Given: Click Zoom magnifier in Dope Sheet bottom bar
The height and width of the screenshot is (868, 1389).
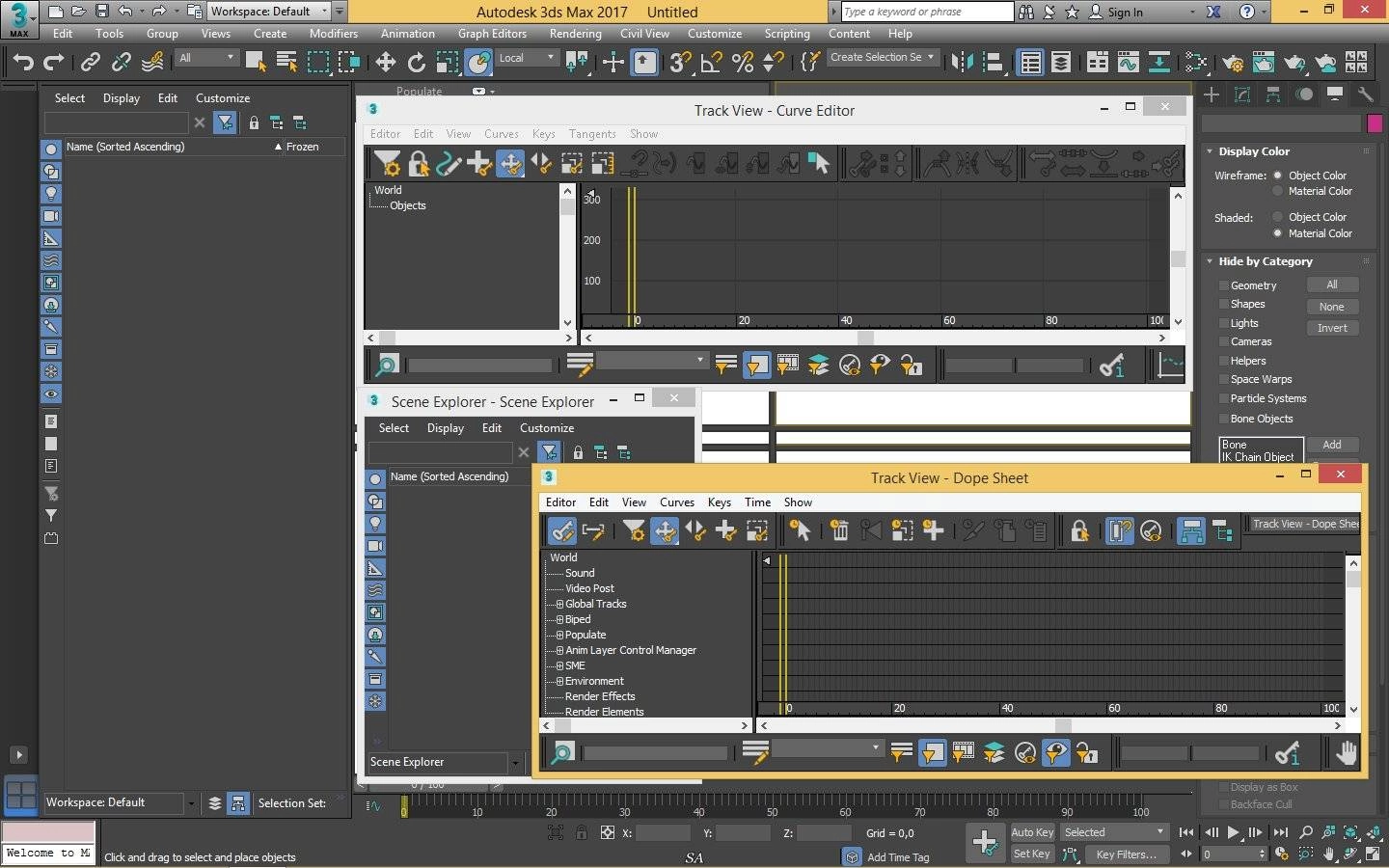Looking at the screenshot, I should pyautogui.click(x=562, y=752).
